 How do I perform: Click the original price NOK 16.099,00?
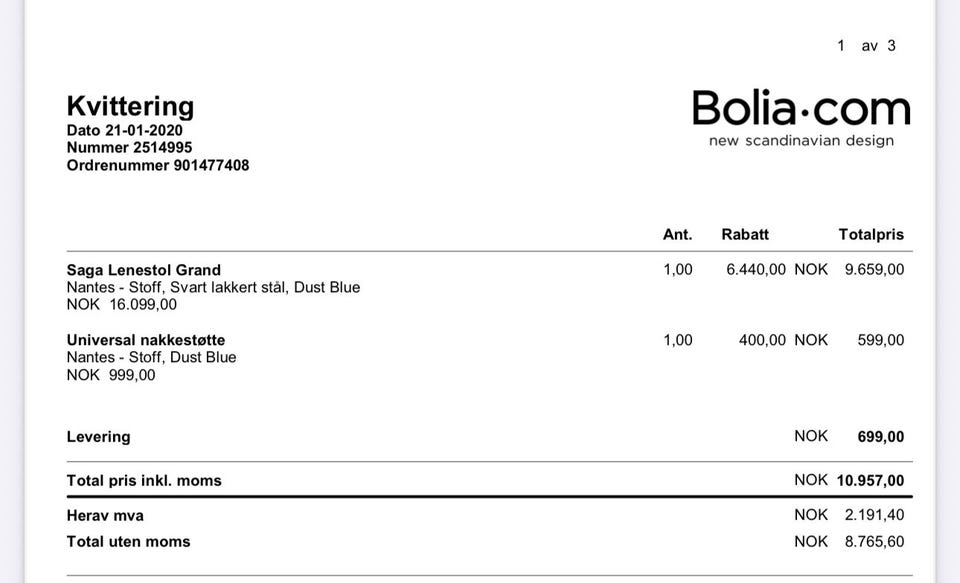pyautogui.click(x=122, y=304)
